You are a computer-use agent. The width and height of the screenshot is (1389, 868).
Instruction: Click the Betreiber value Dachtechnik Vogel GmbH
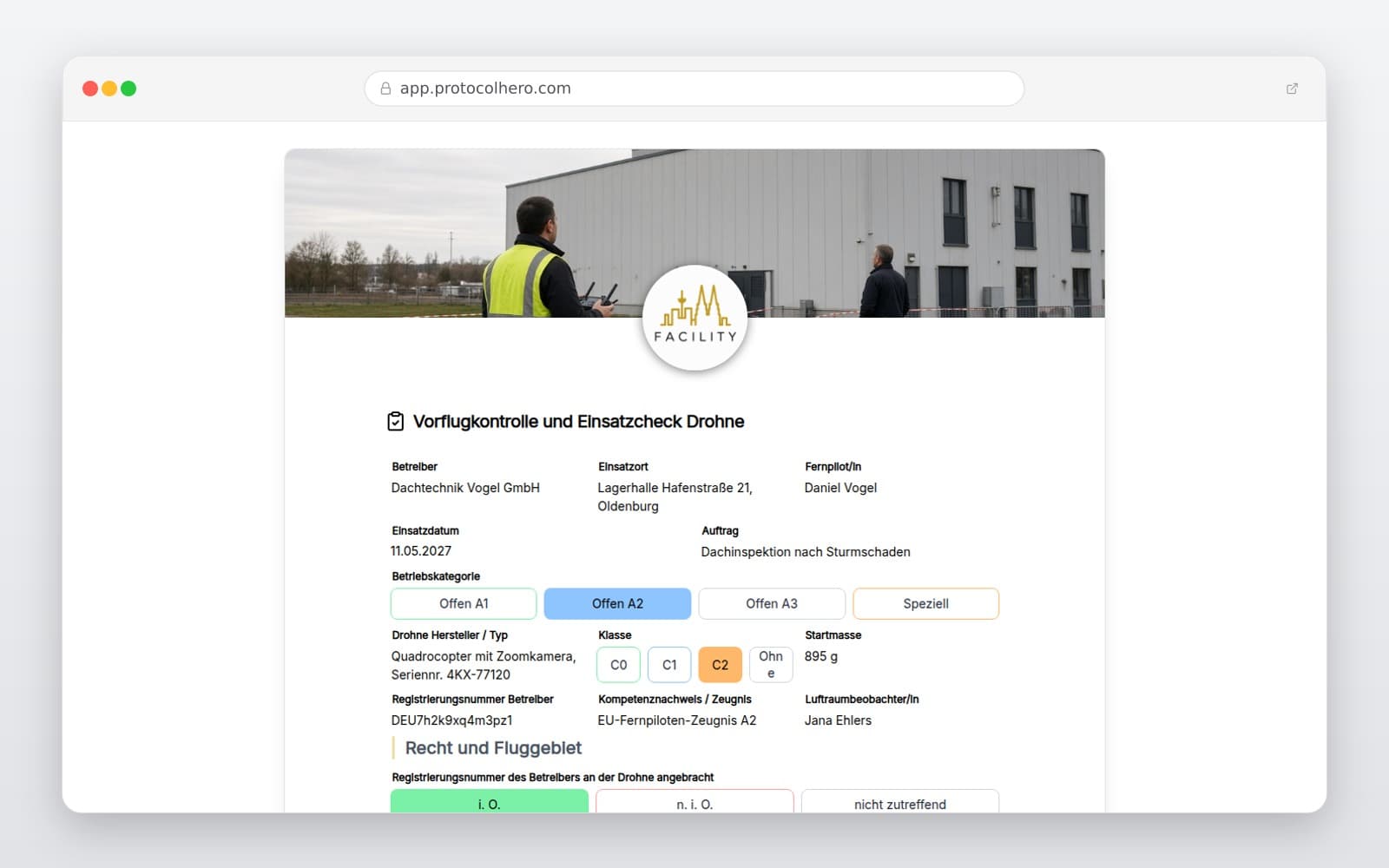(x=465, y=488)
